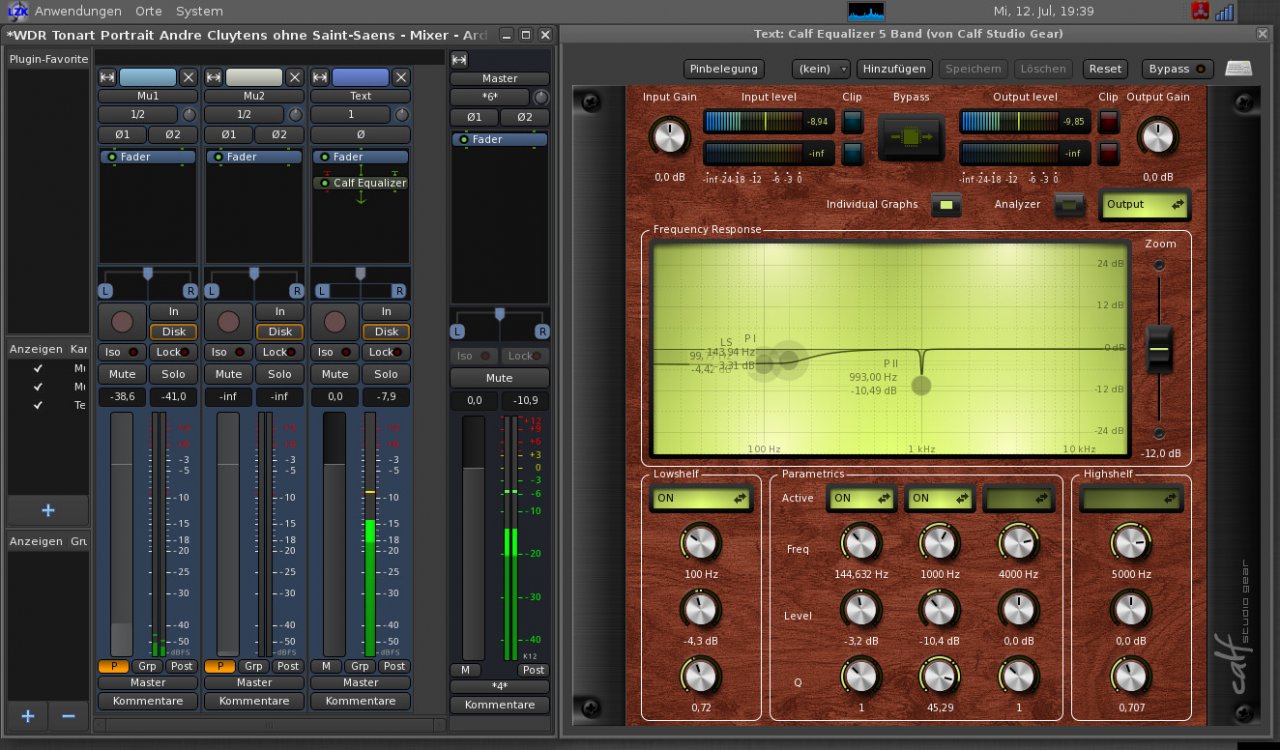Open the keyboard icon in plugin window toolbar
The height and width of the screenshot is (750, 1280).
point(1238,69)
